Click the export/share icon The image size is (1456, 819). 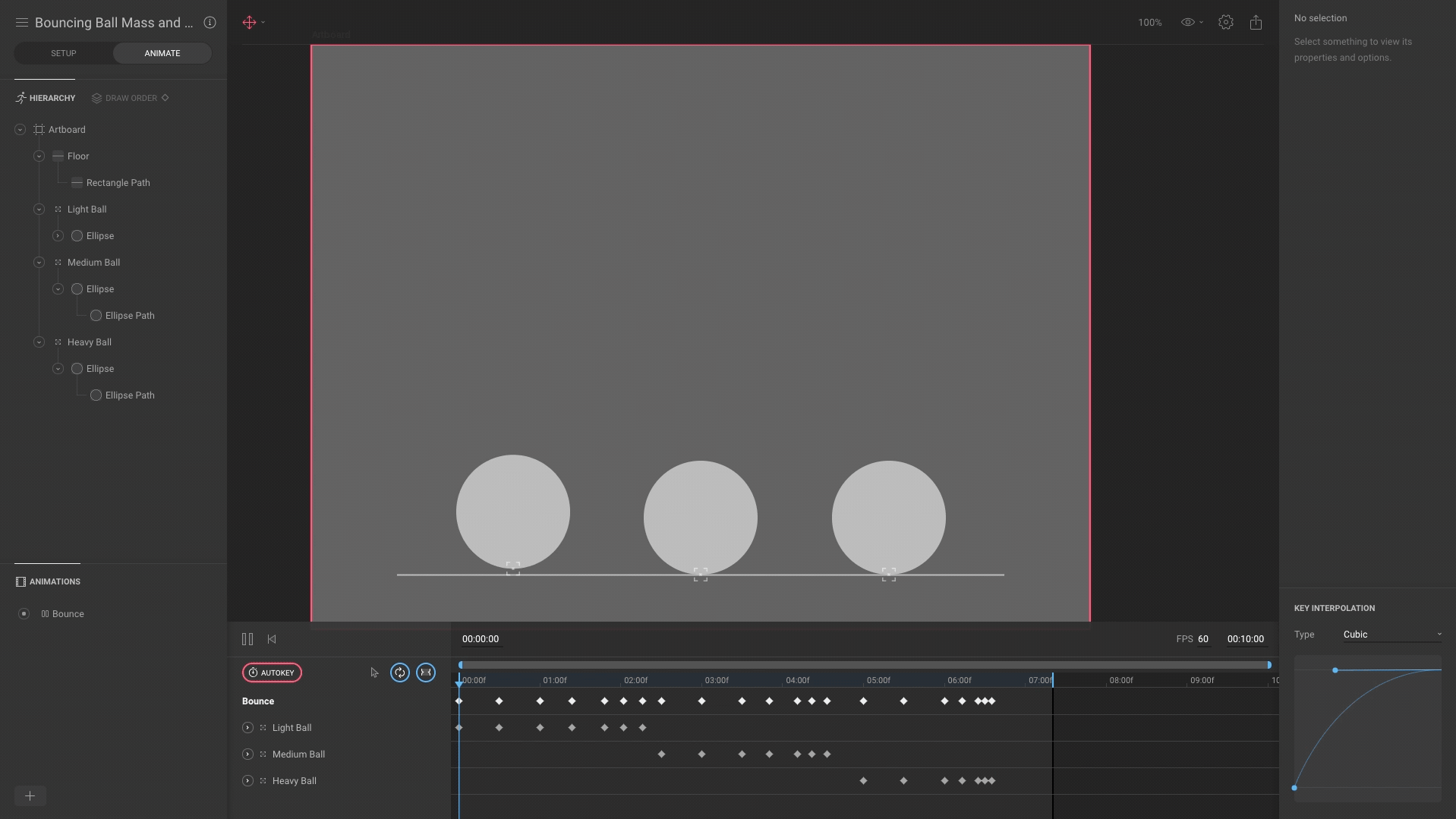click(1256, 23)
